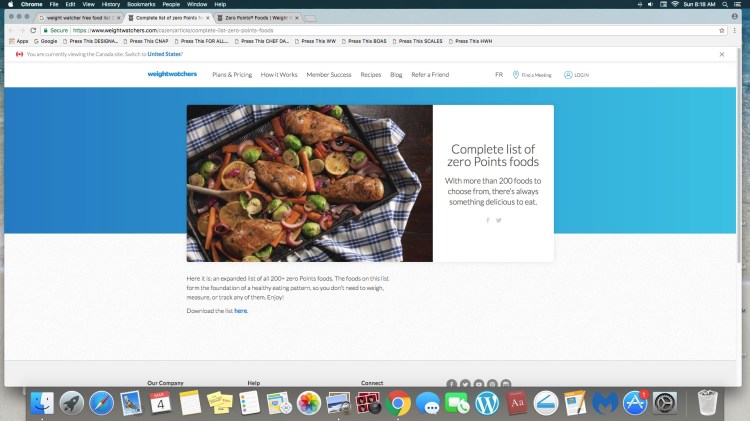Open Google bookmark in bookmarks bar
The width and height of the screenshot is (750, 421).
point(45,41)
